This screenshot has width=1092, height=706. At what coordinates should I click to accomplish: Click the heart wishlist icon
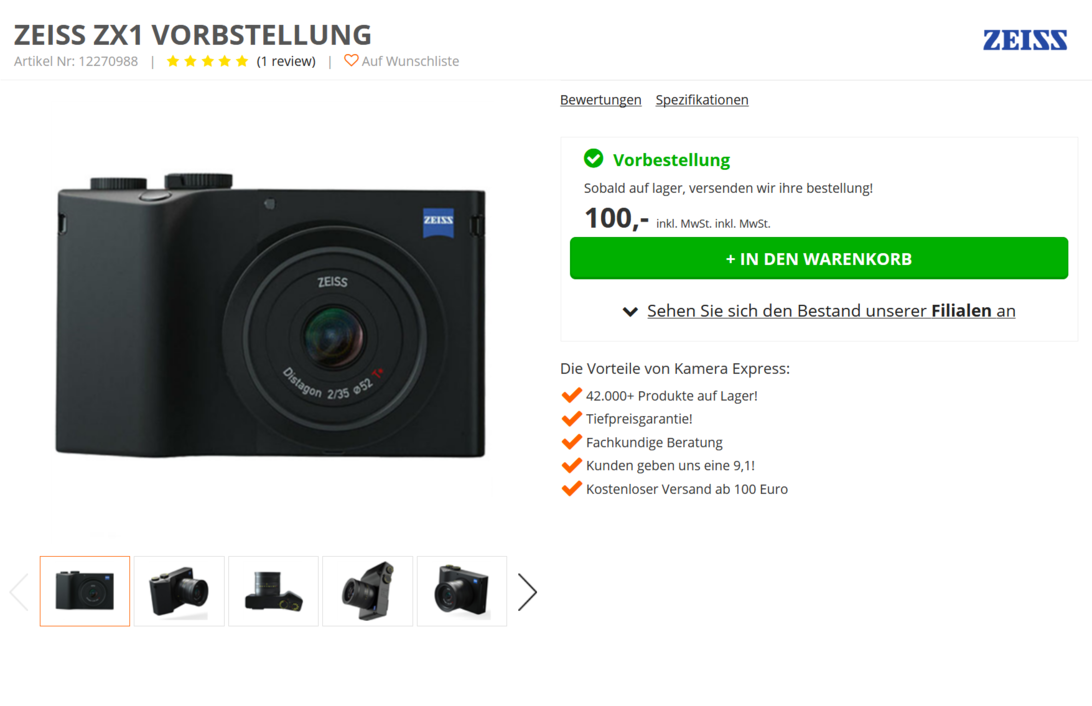351,61
